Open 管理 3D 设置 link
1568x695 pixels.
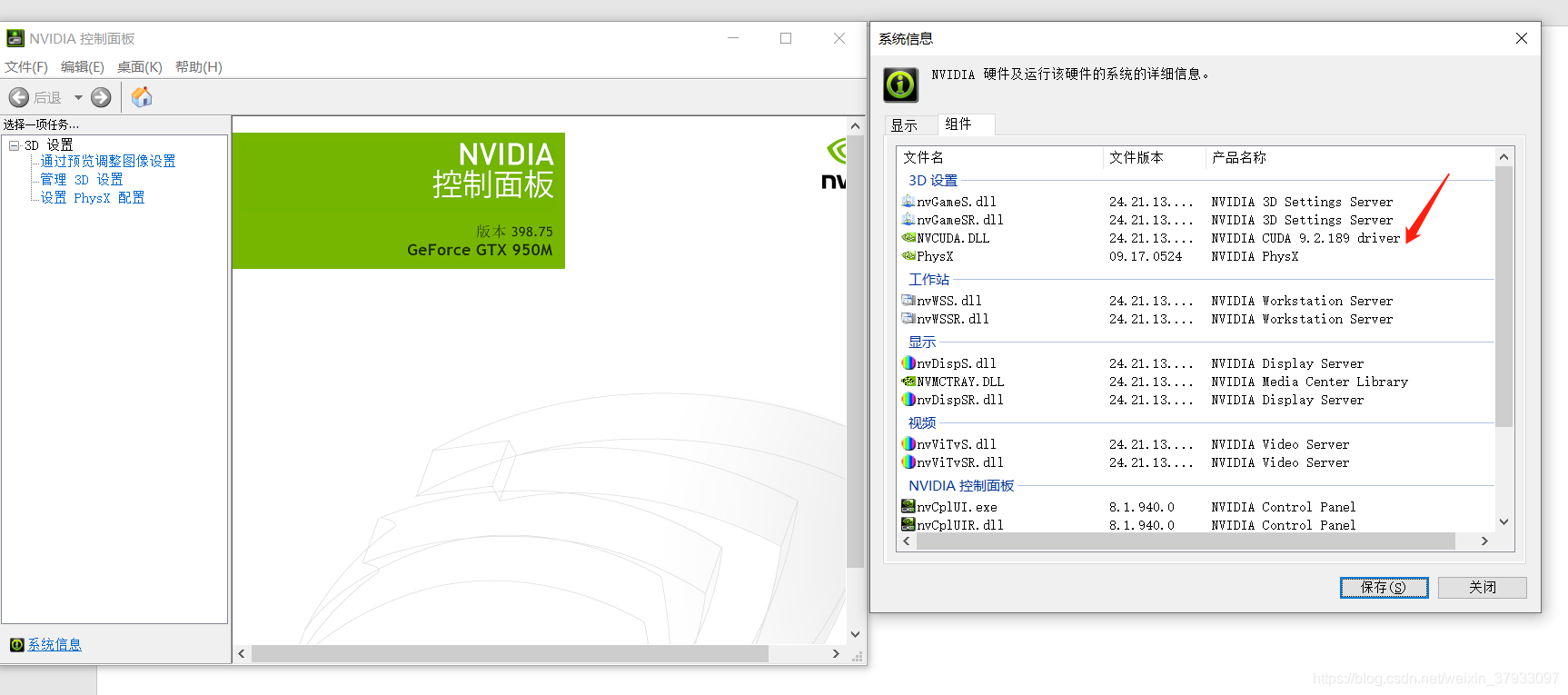point(81,180)
